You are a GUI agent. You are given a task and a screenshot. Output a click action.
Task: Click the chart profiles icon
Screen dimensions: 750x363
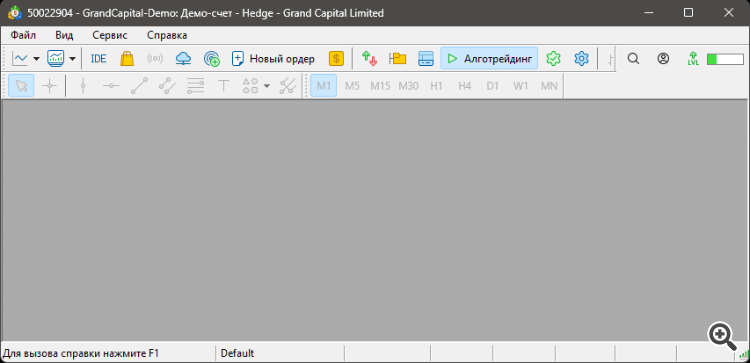pyautogui.click(x=55, y=59)
